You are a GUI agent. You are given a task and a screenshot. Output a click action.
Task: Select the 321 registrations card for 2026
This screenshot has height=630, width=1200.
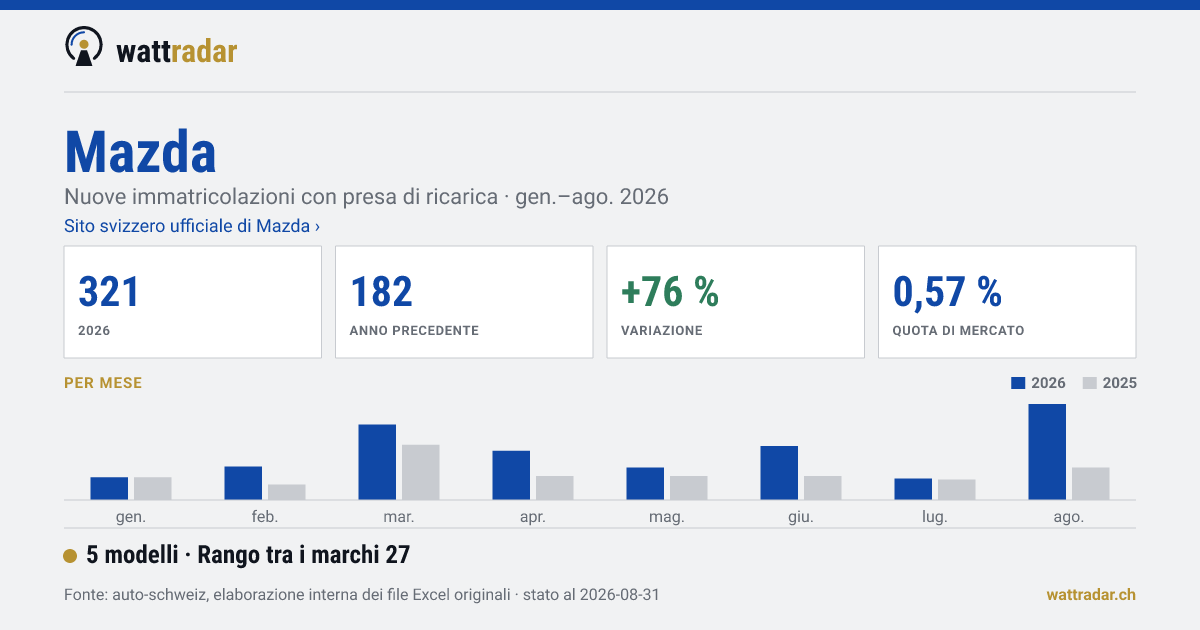(193, 302)
